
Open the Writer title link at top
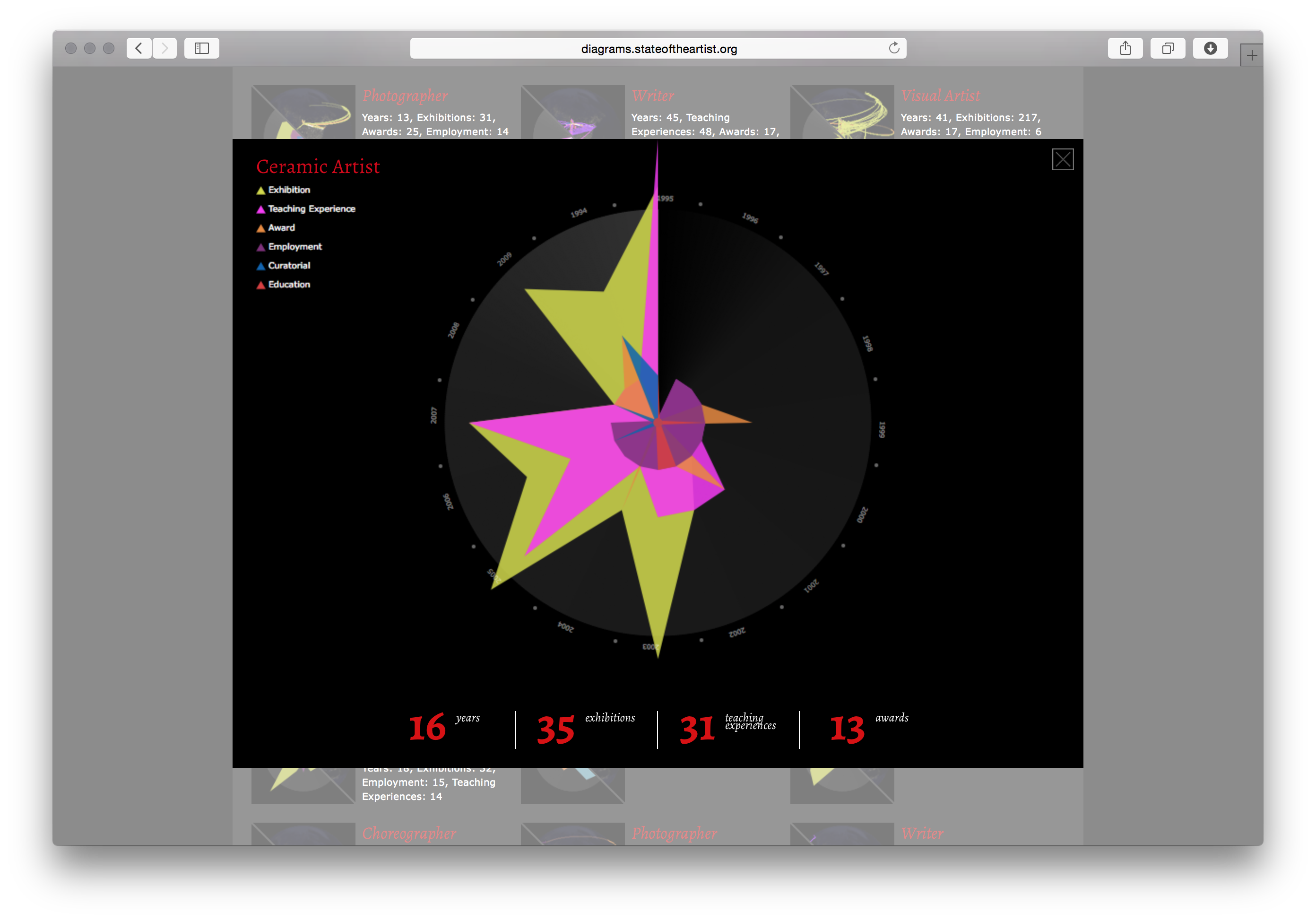click(x=652, y=96)
